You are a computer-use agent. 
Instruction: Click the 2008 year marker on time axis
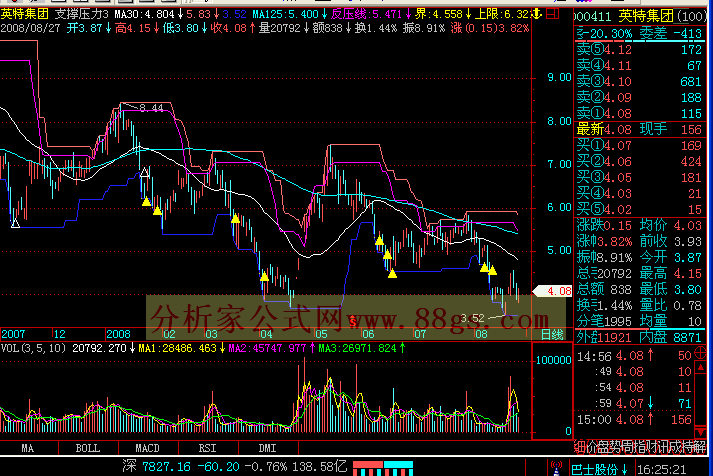(x=119, y=335)
